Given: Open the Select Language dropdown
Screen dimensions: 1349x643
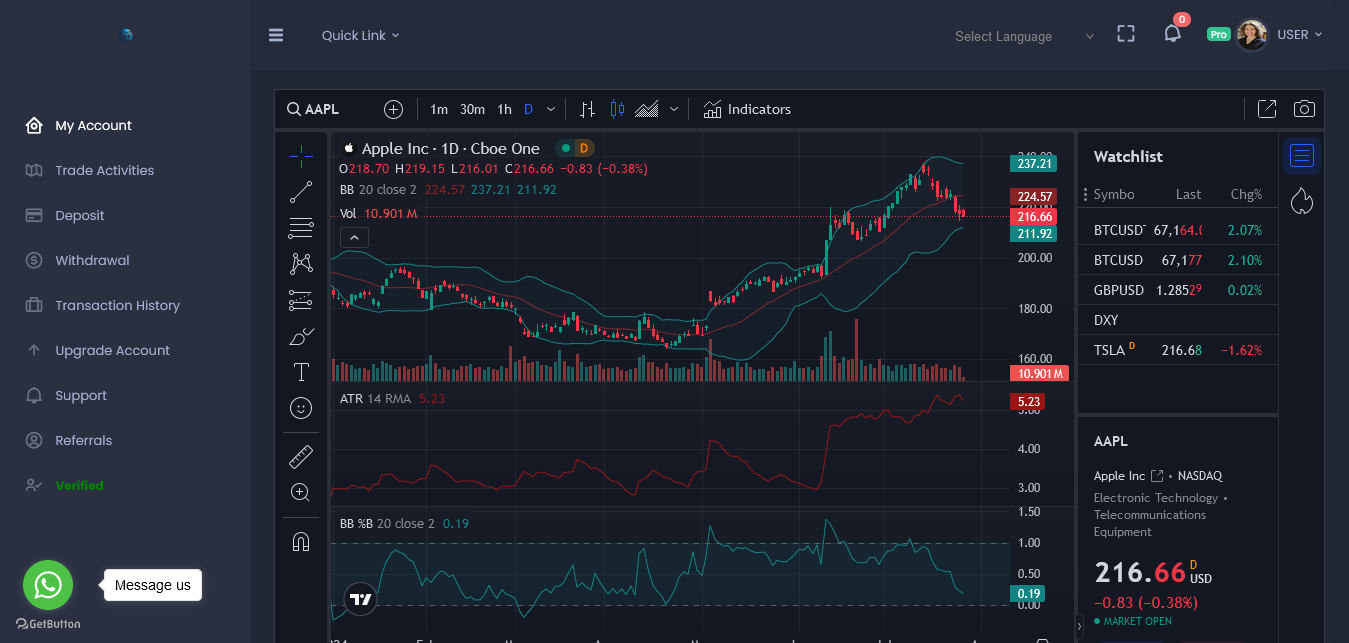Looking at the screenshot, I should click(x=1024, y=36).
